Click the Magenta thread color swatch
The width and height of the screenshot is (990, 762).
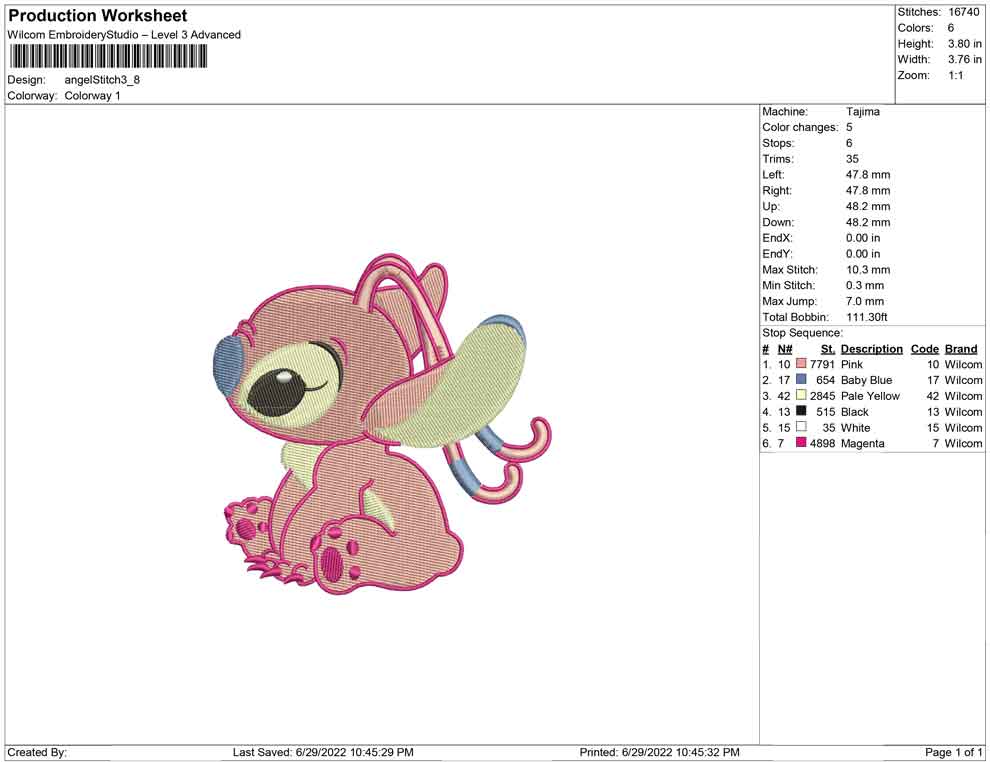tap(801, 443)
